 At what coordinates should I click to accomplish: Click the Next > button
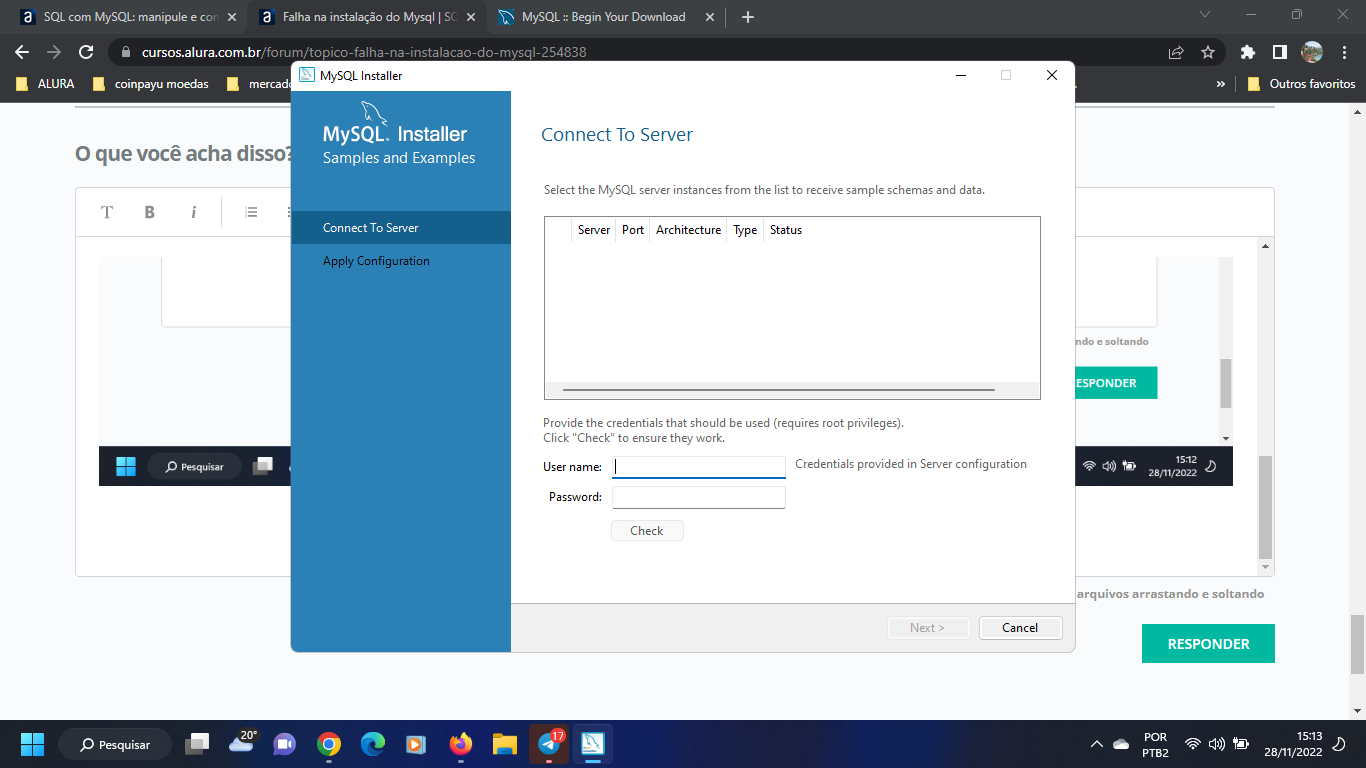[x=929, y=628]
